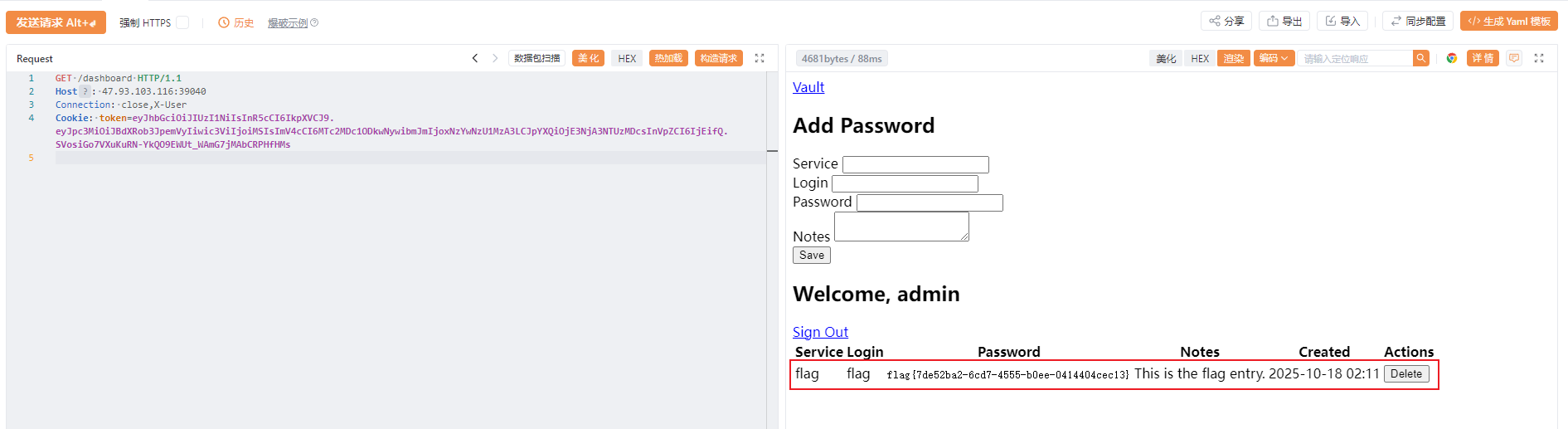The height and width of the screenshot is (429, 1568).
Task: Click the 发送请求 send request button
Action: (x=56, y=22)
